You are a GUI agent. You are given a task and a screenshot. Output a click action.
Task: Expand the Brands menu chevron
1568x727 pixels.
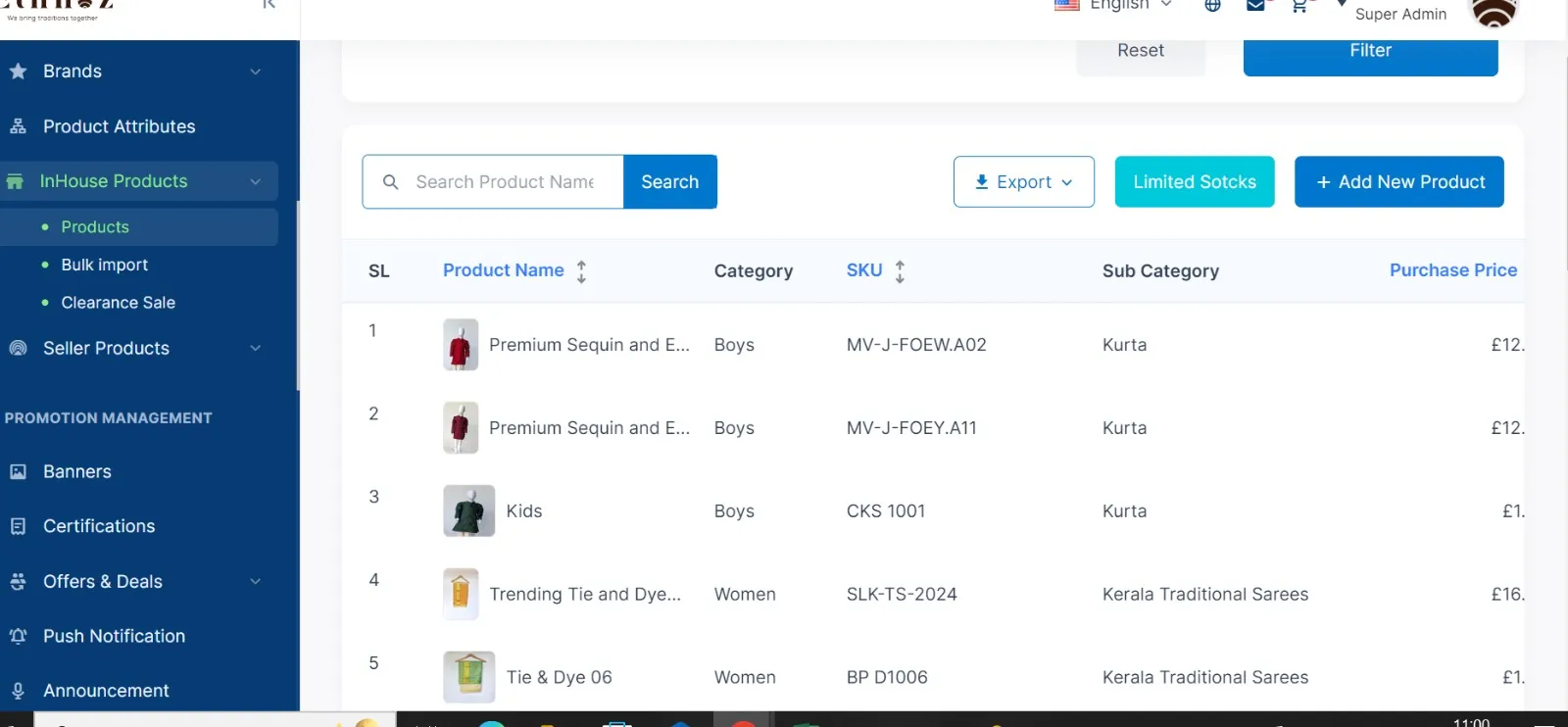click(x=256, y=72)
